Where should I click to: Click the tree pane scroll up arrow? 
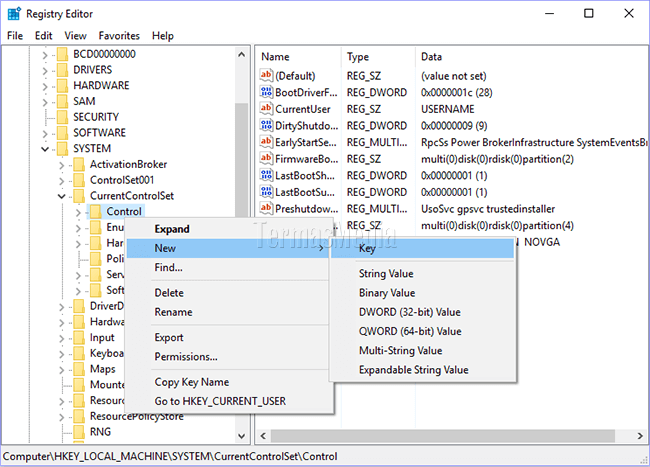click(241, 55)
